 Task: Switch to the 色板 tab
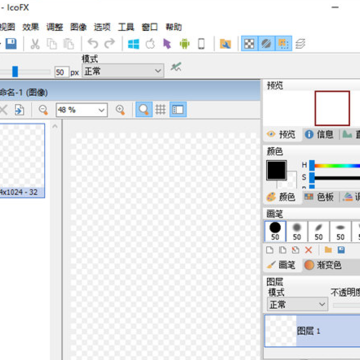319,197
